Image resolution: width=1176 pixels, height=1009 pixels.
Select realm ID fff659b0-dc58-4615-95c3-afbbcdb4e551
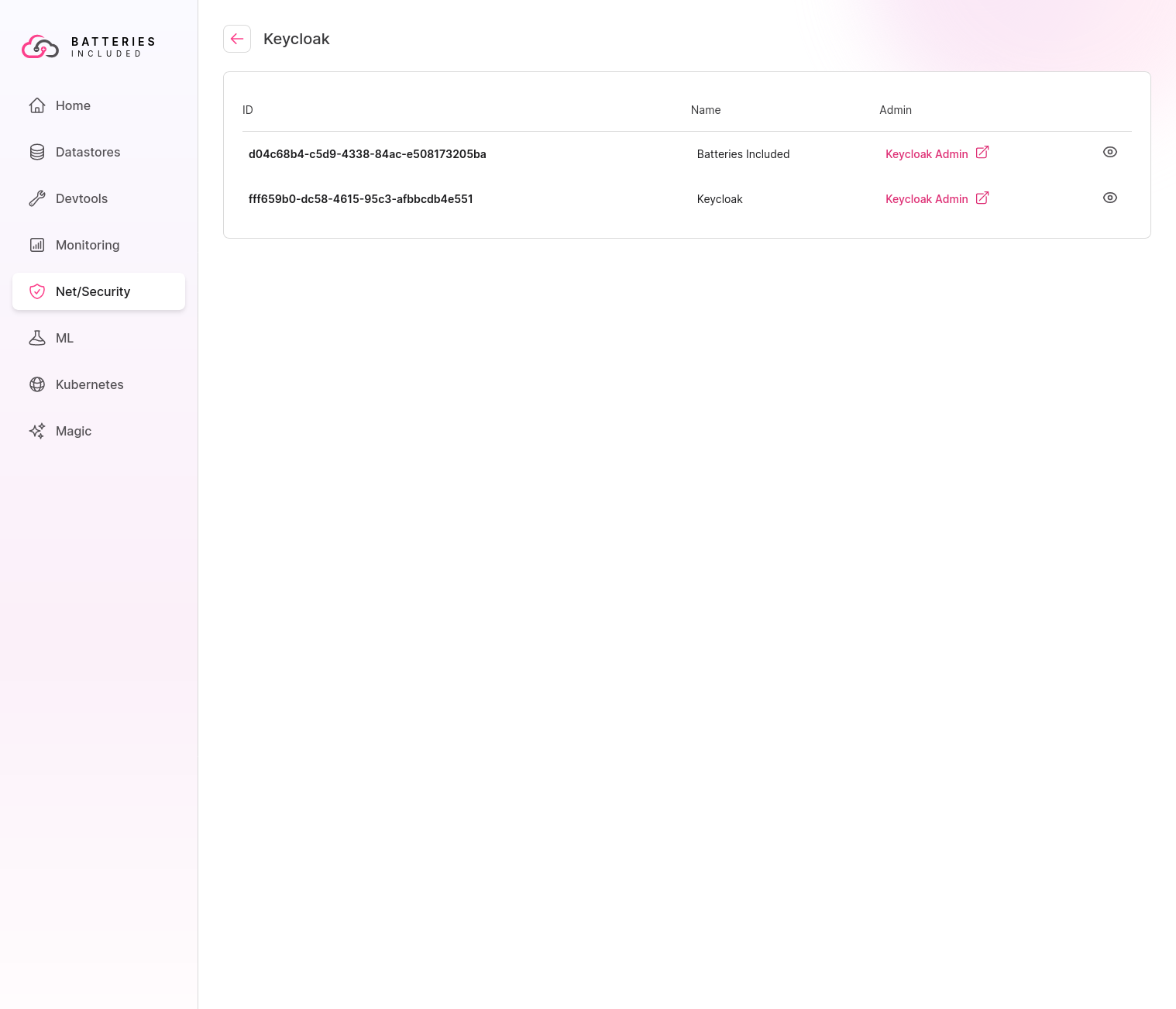point(361,199)
